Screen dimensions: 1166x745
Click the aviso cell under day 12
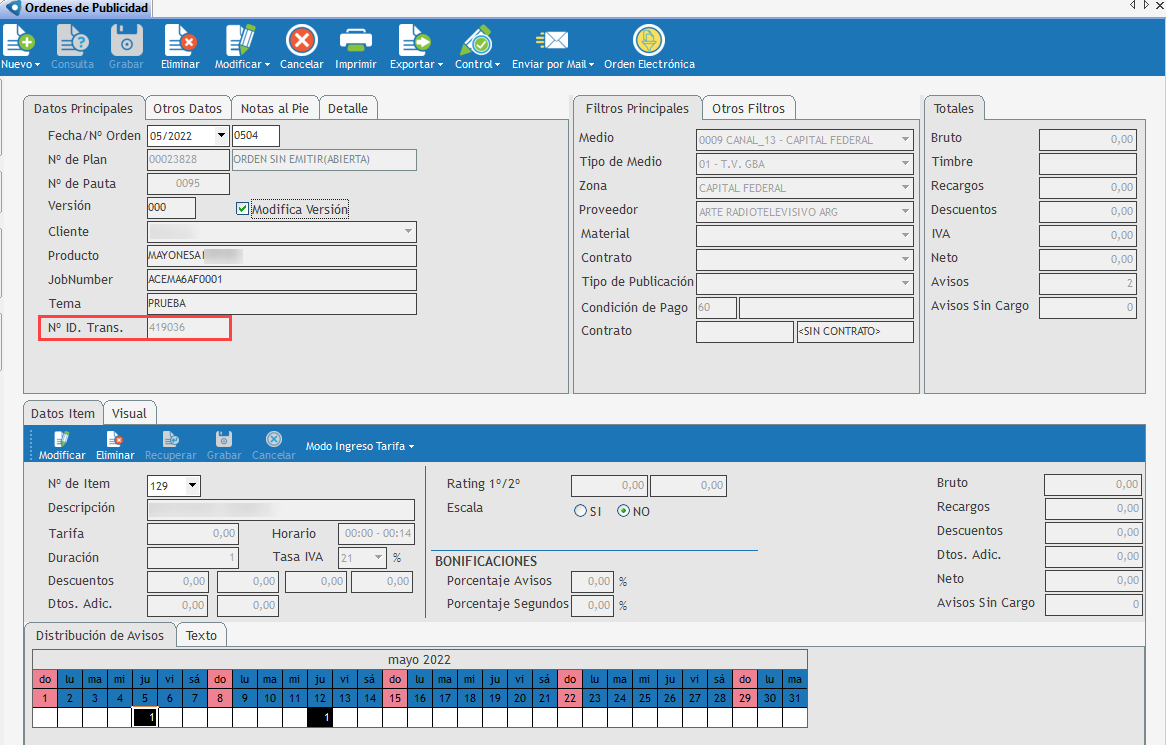pos(320,717)
